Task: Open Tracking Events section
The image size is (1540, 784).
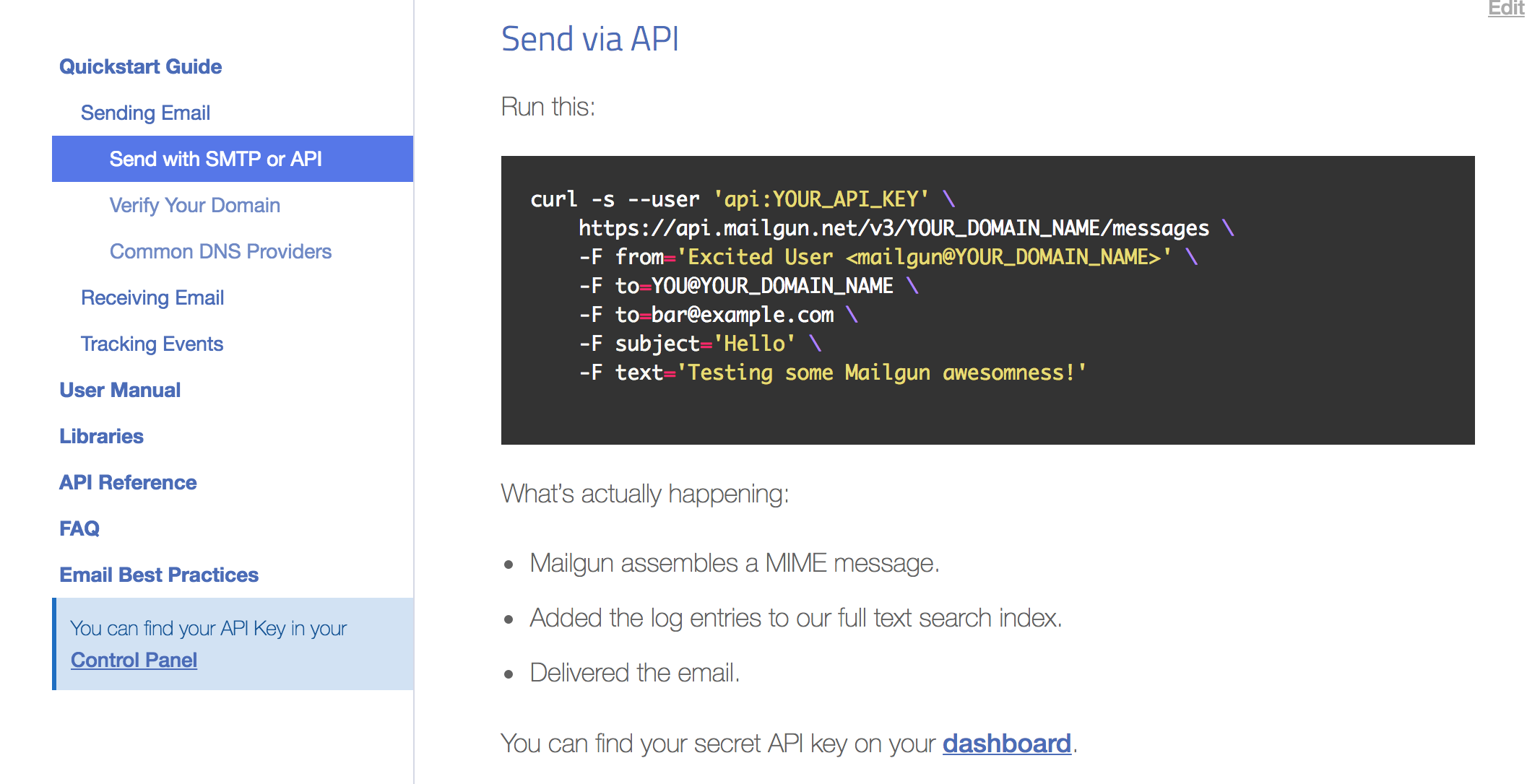Action: click(152, 344)
